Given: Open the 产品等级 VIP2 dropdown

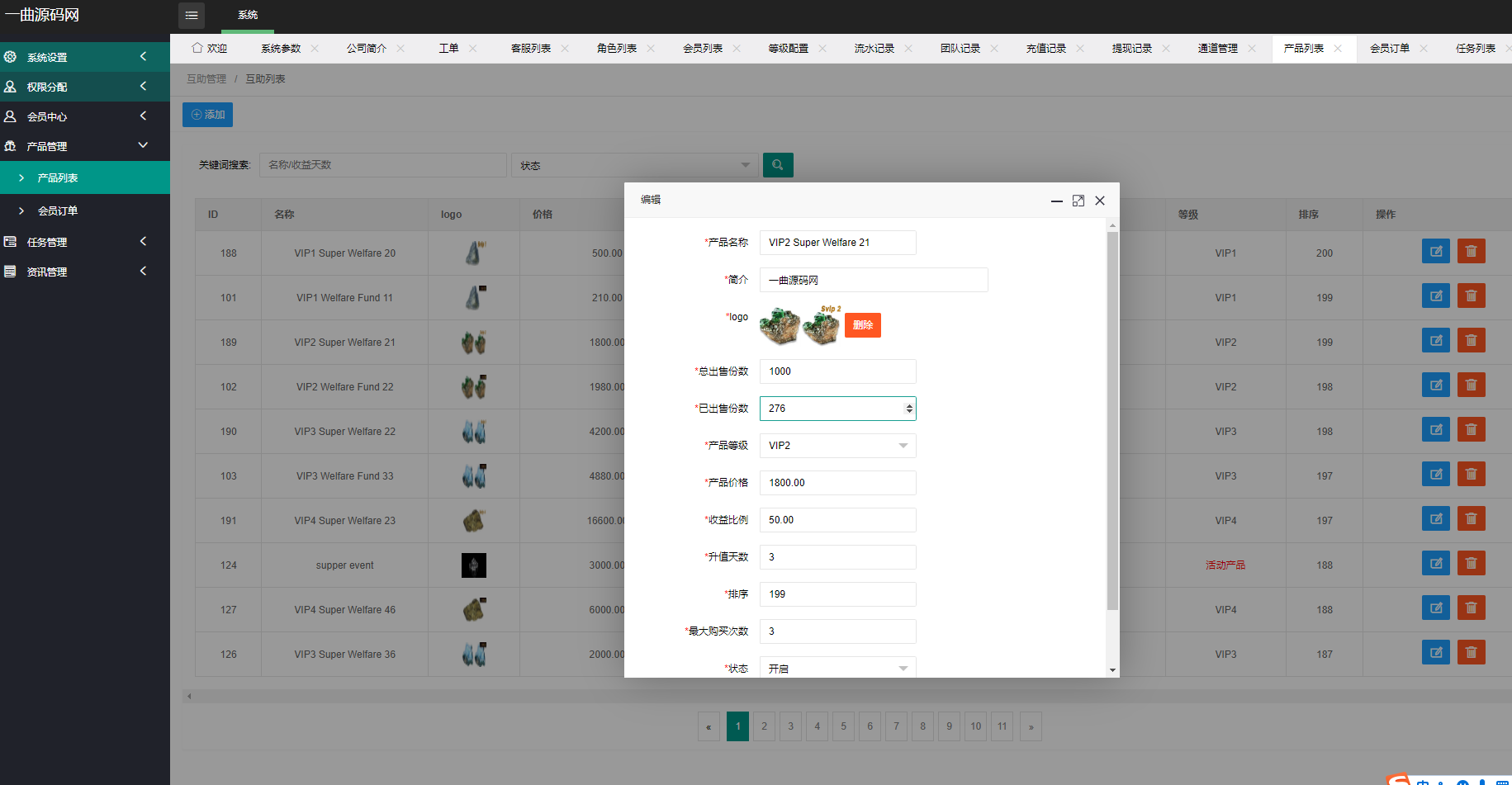Looking at the screenshot, I should pos(837,446).
